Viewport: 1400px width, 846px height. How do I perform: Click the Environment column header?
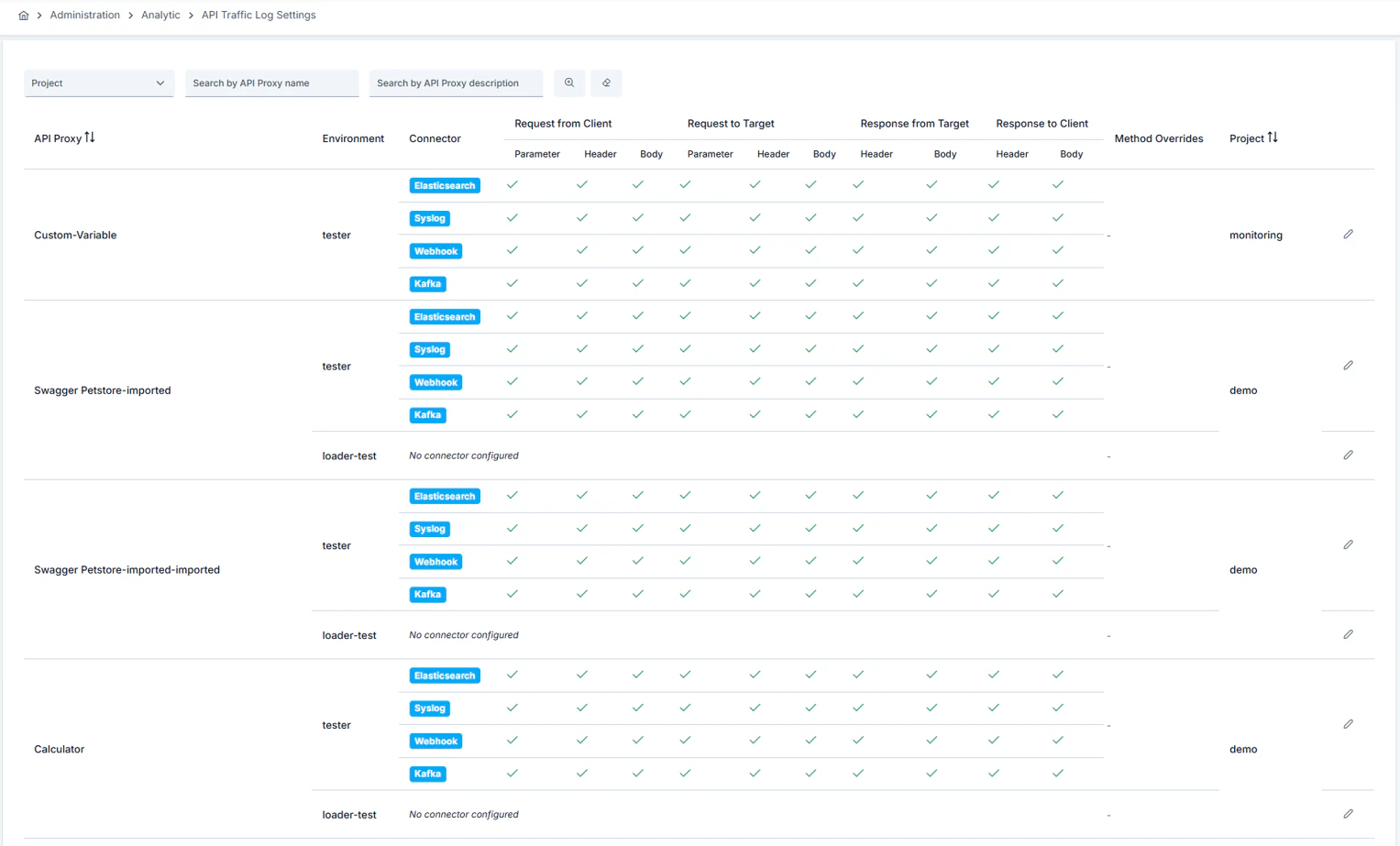(353, 139)
